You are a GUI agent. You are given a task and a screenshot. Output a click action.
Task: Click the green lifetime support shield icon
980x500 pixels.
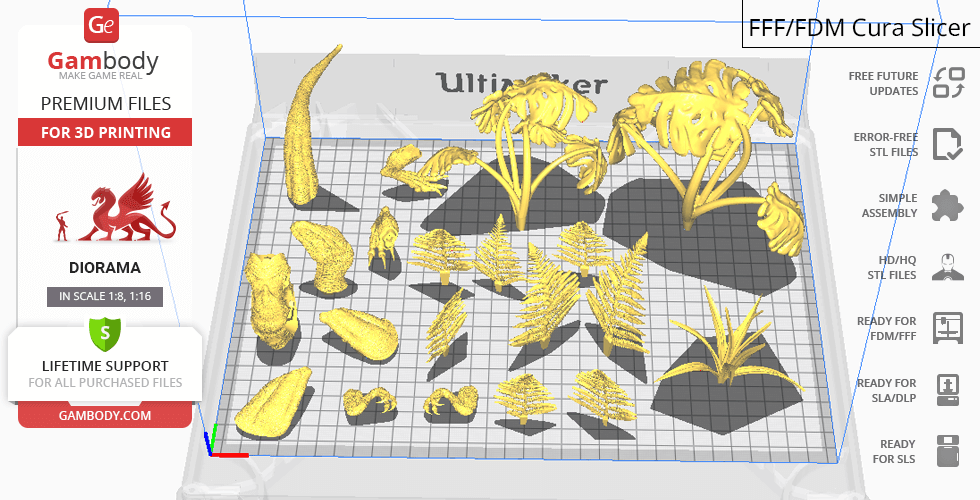click(105, 332)
